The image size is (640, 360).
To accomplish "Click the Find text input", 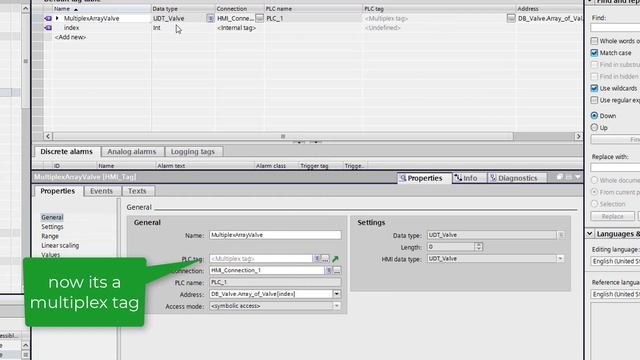I will click(x=615, y=28).
